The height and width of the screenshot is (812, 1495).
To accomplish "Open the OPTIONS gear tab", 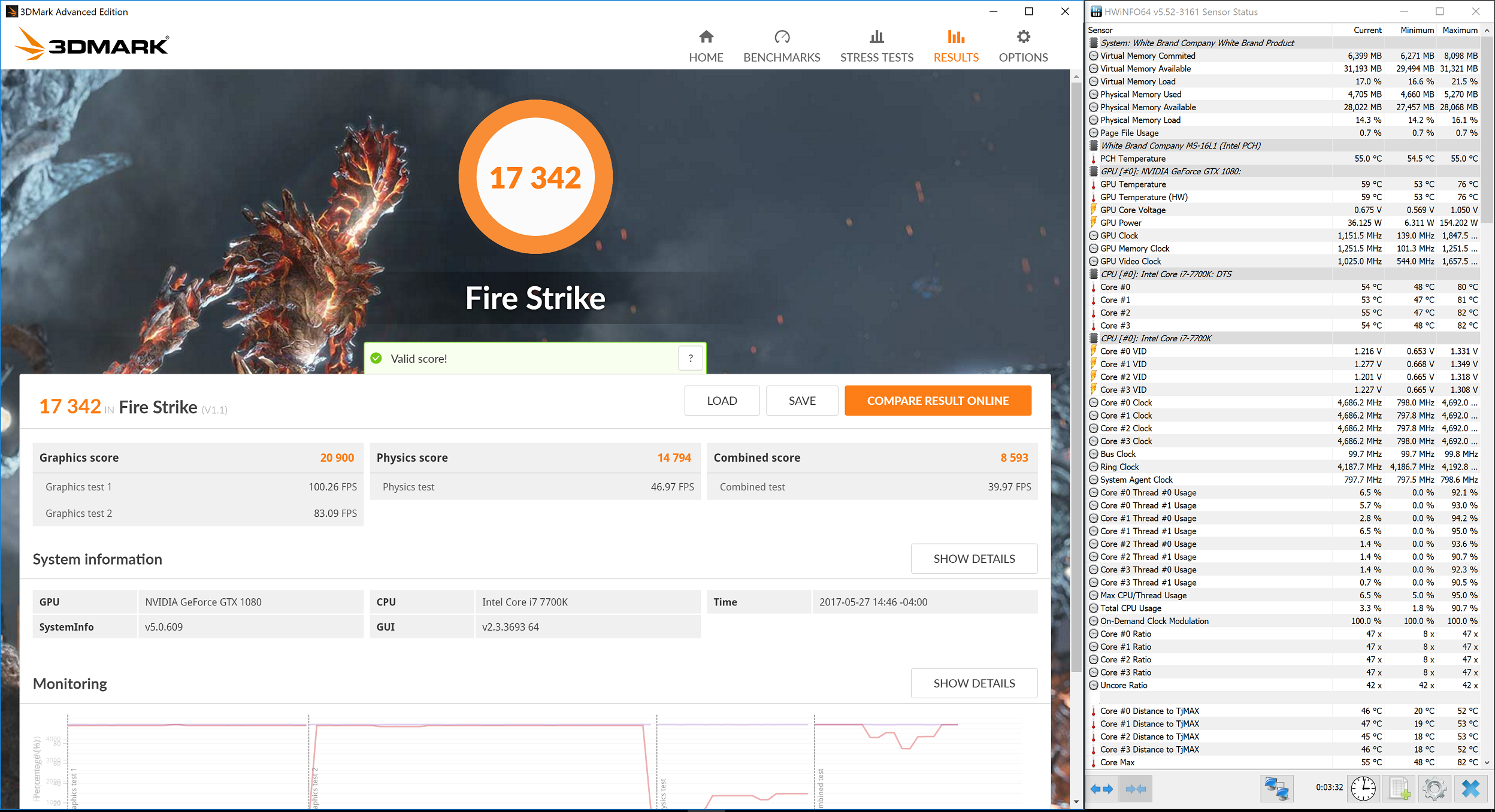I will (x=1023, y=47).
